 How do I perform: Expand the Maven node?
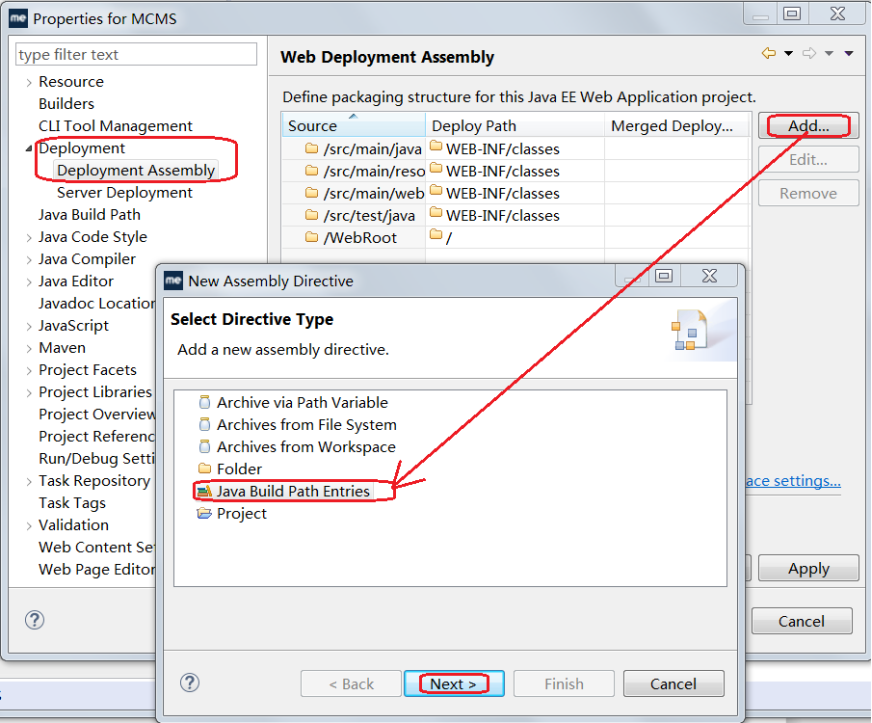[x=29, y=349]
